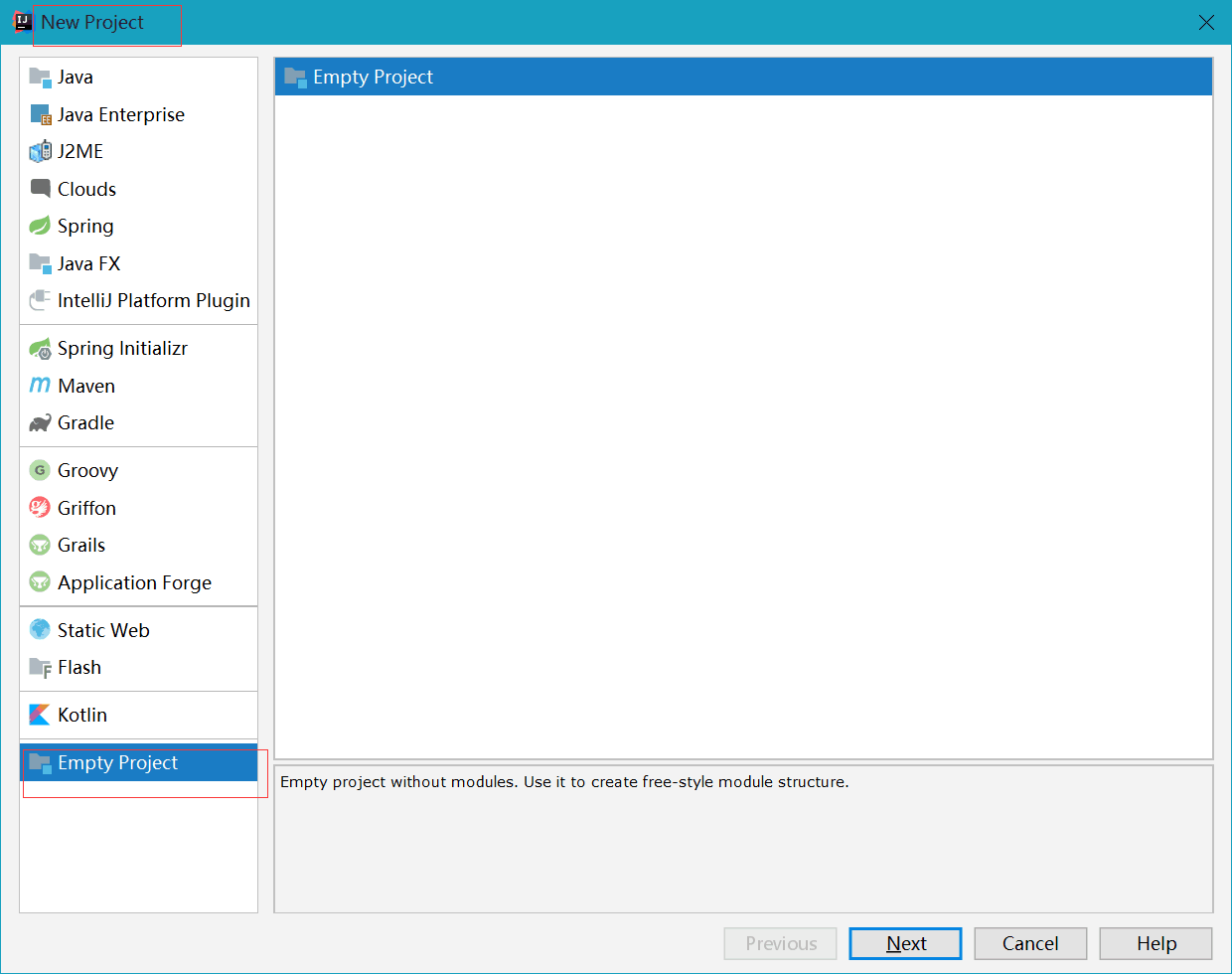Open Help for this dialog

(1155, 943)
